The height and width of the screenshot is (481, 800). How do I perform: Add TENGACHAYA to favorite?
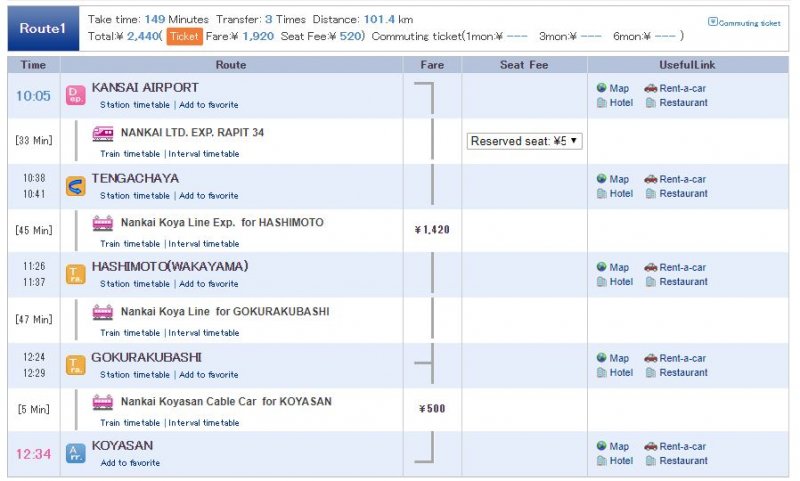(x=209, y=195)
